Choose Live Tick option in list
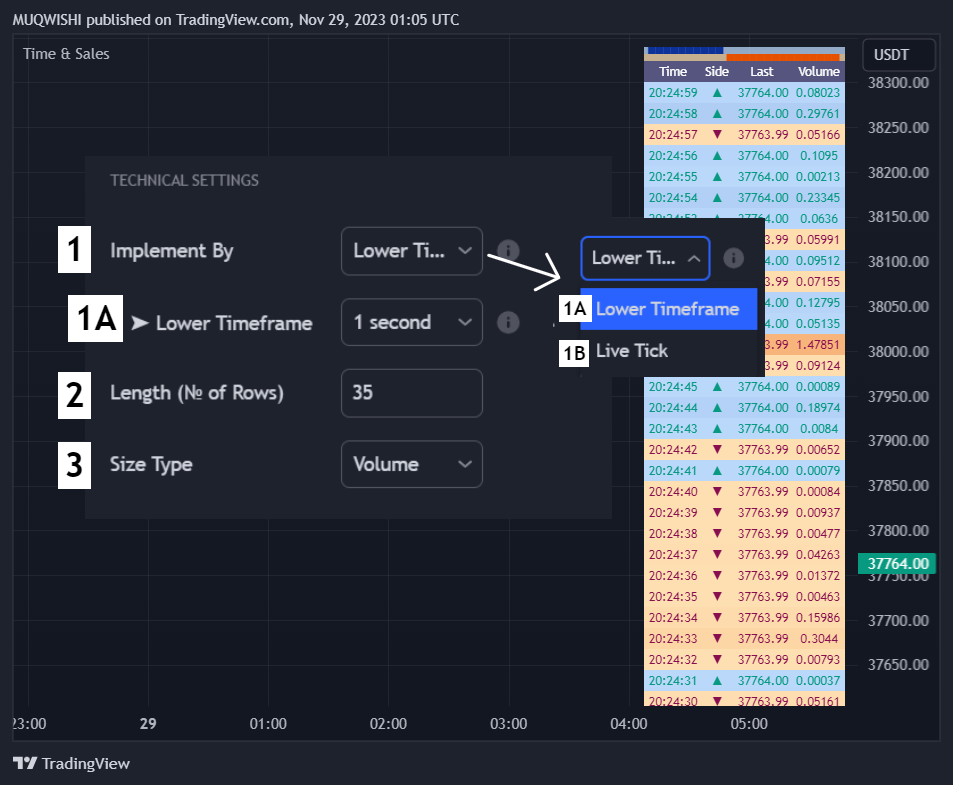 632,351
